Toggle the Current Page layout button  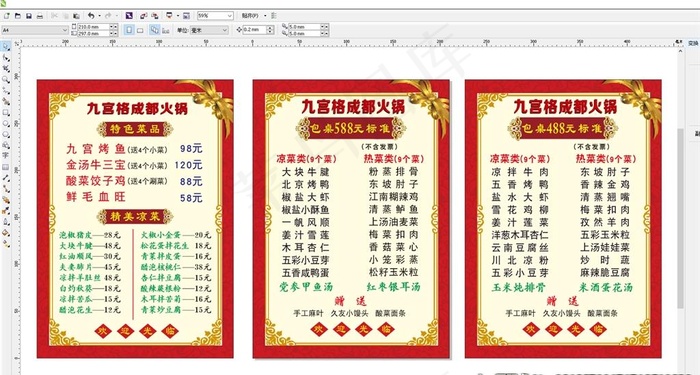click(x=166, y=30)
